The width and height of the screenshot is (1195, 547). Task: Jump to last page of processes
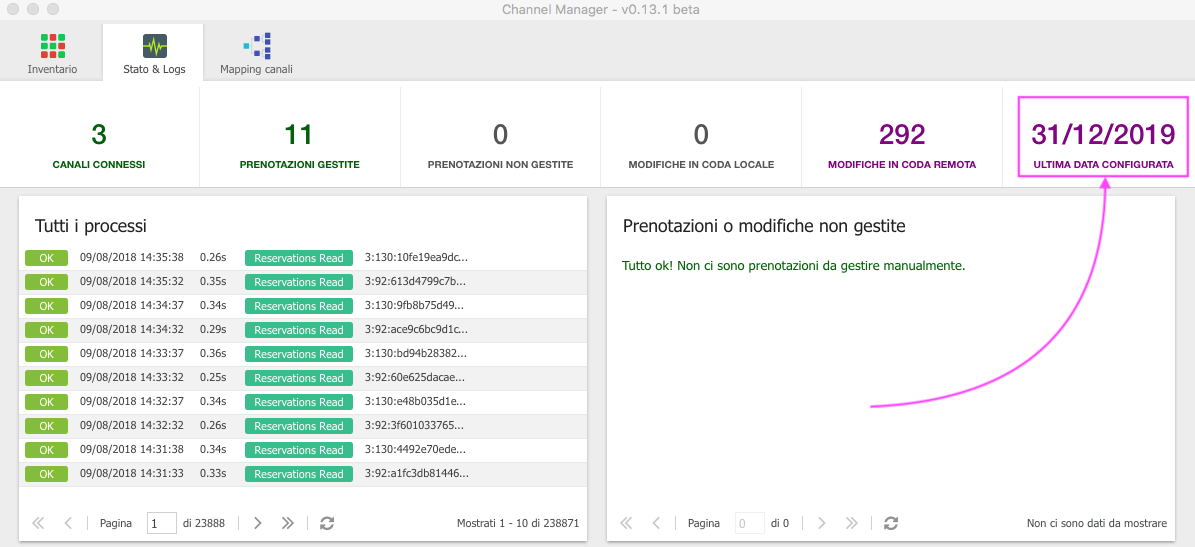(287, 523)
